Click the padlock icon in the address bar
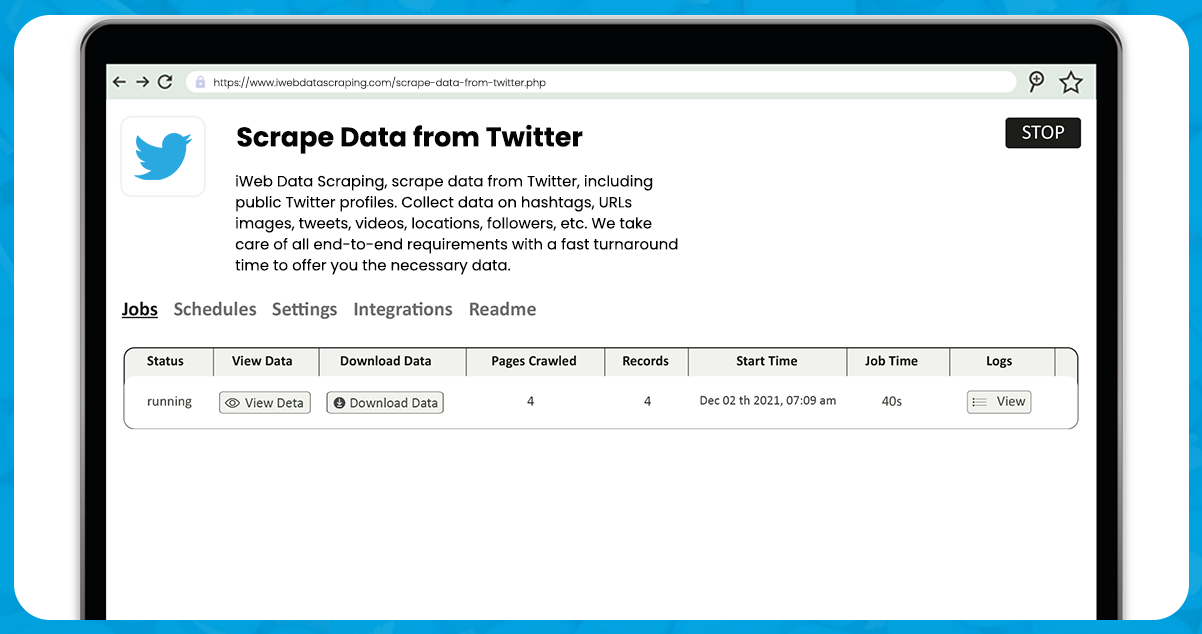This screenshot has width=1202, height=634. point(200,82)
